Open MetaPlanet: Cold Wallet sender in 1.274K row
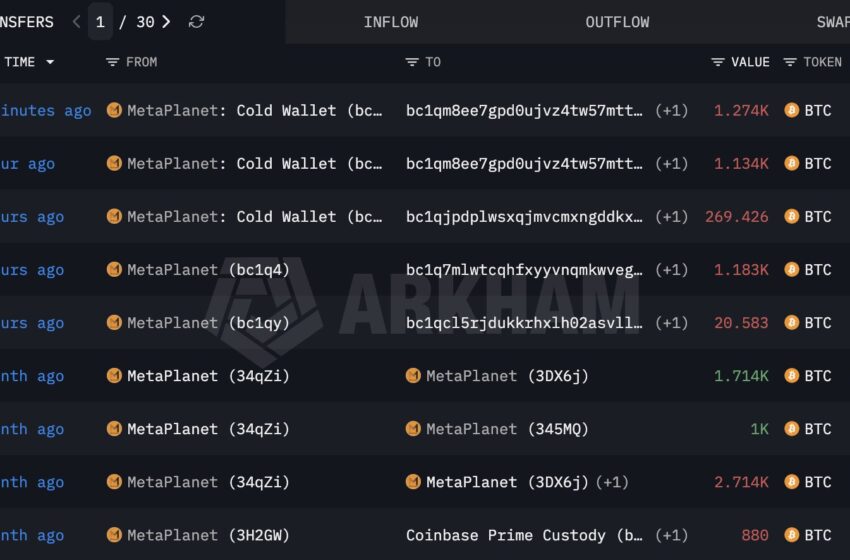 coord(255,111)
